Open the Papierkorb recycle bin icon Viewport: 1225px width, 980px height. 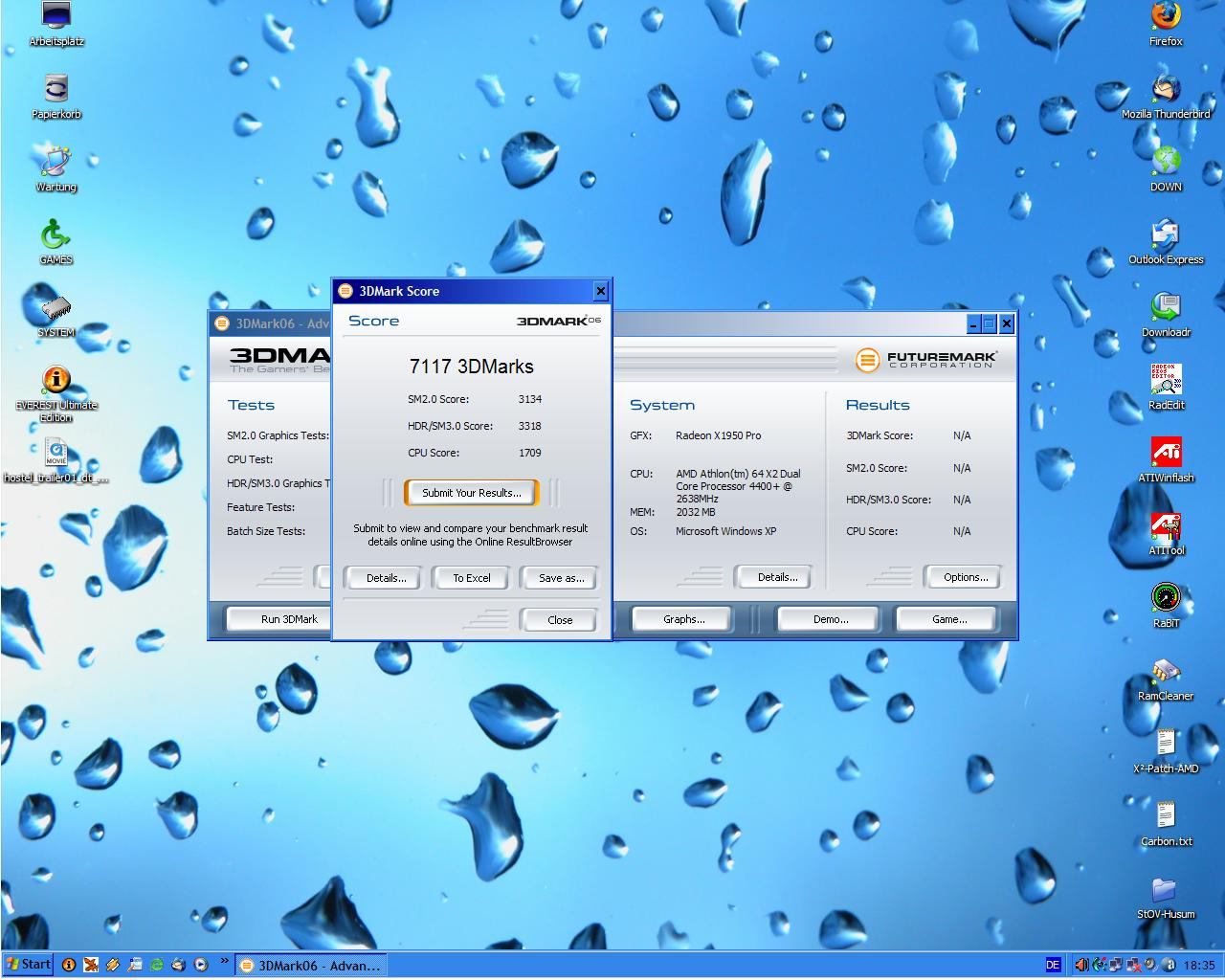(x=56, y=97)
